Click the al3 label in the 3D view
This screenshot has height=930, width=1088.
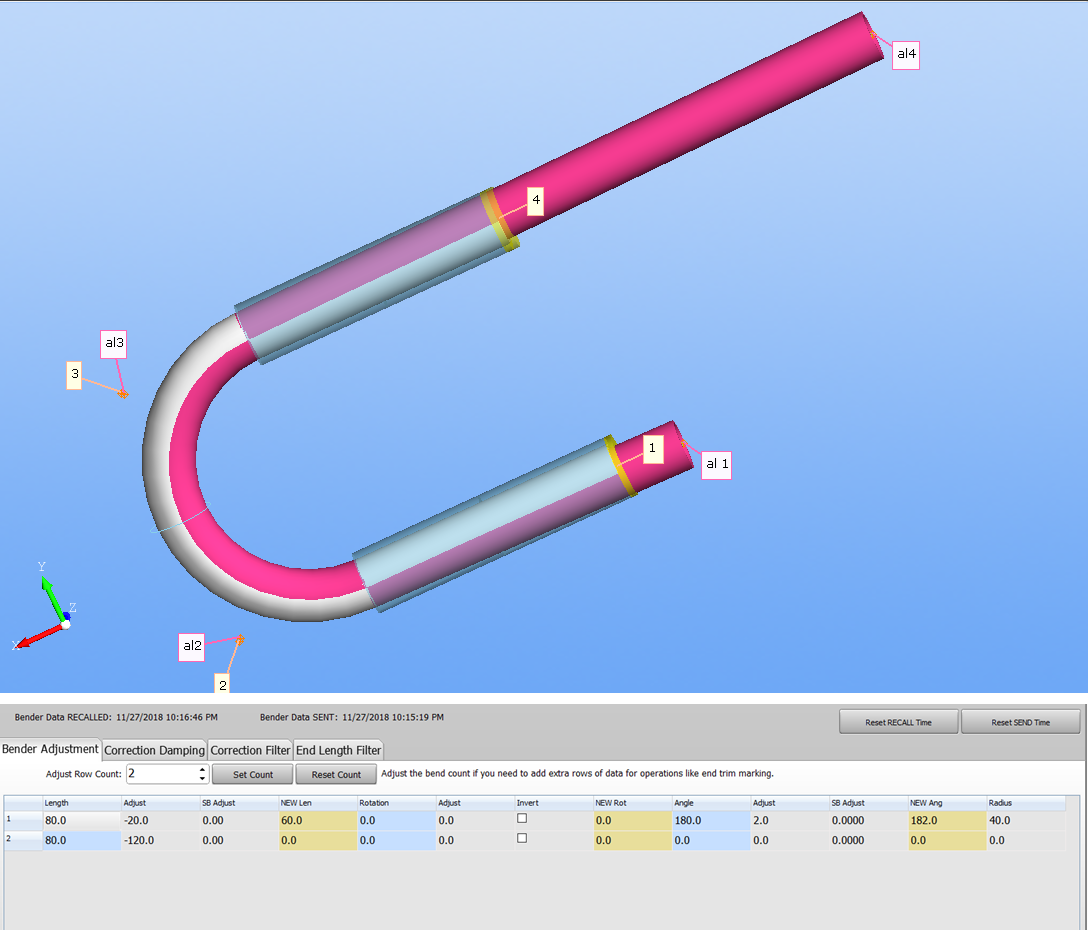coord(115,343)
